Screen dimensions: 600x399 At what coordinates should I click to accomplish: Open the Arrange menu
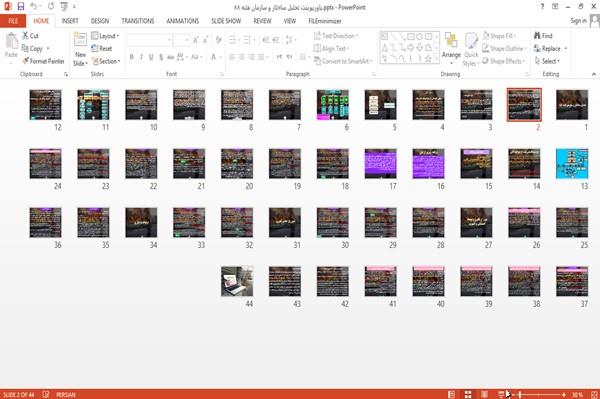(451, 48)
